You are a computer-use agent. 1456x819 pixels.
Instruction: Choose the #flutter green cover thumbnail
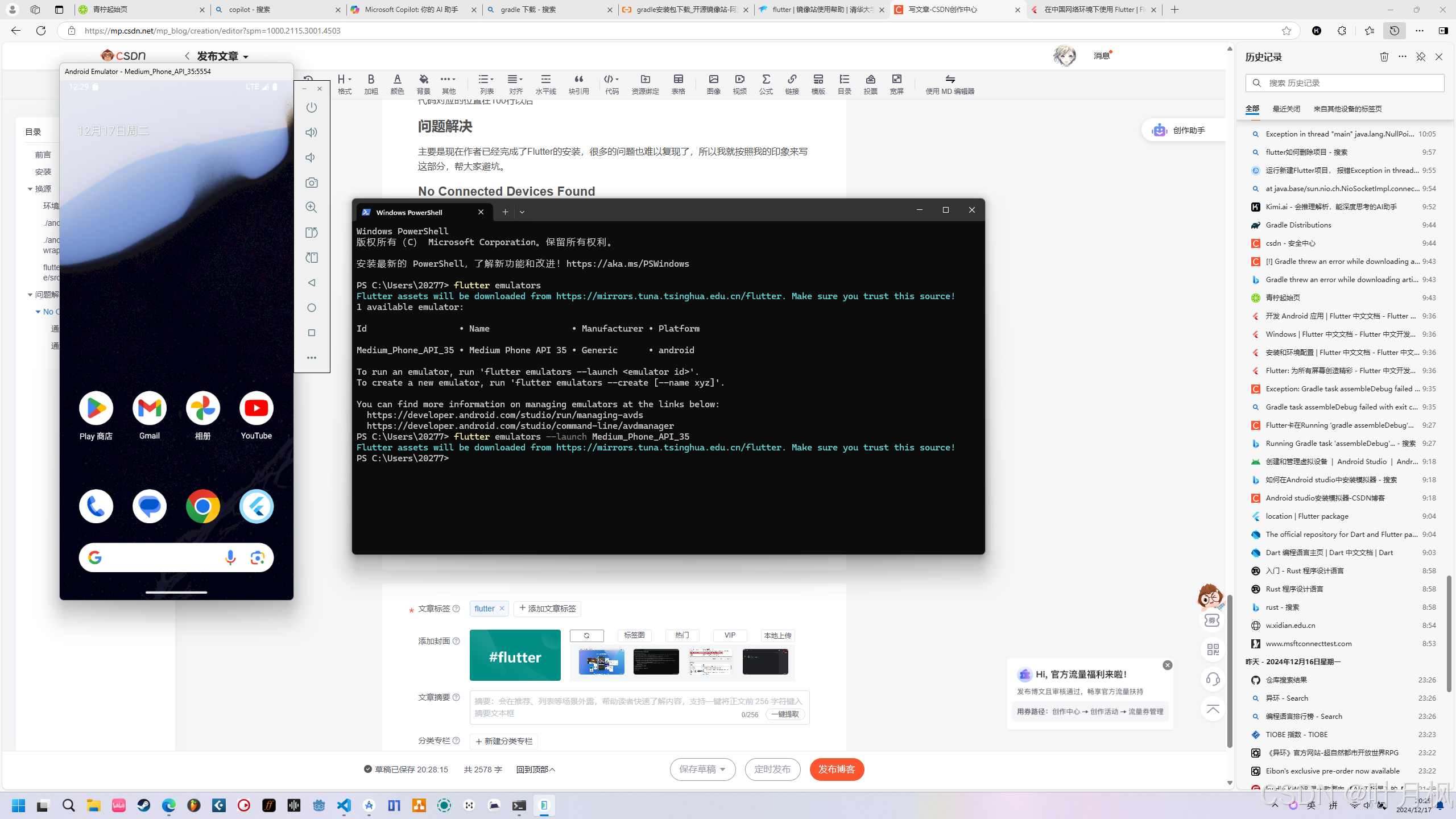coord(515,655)
